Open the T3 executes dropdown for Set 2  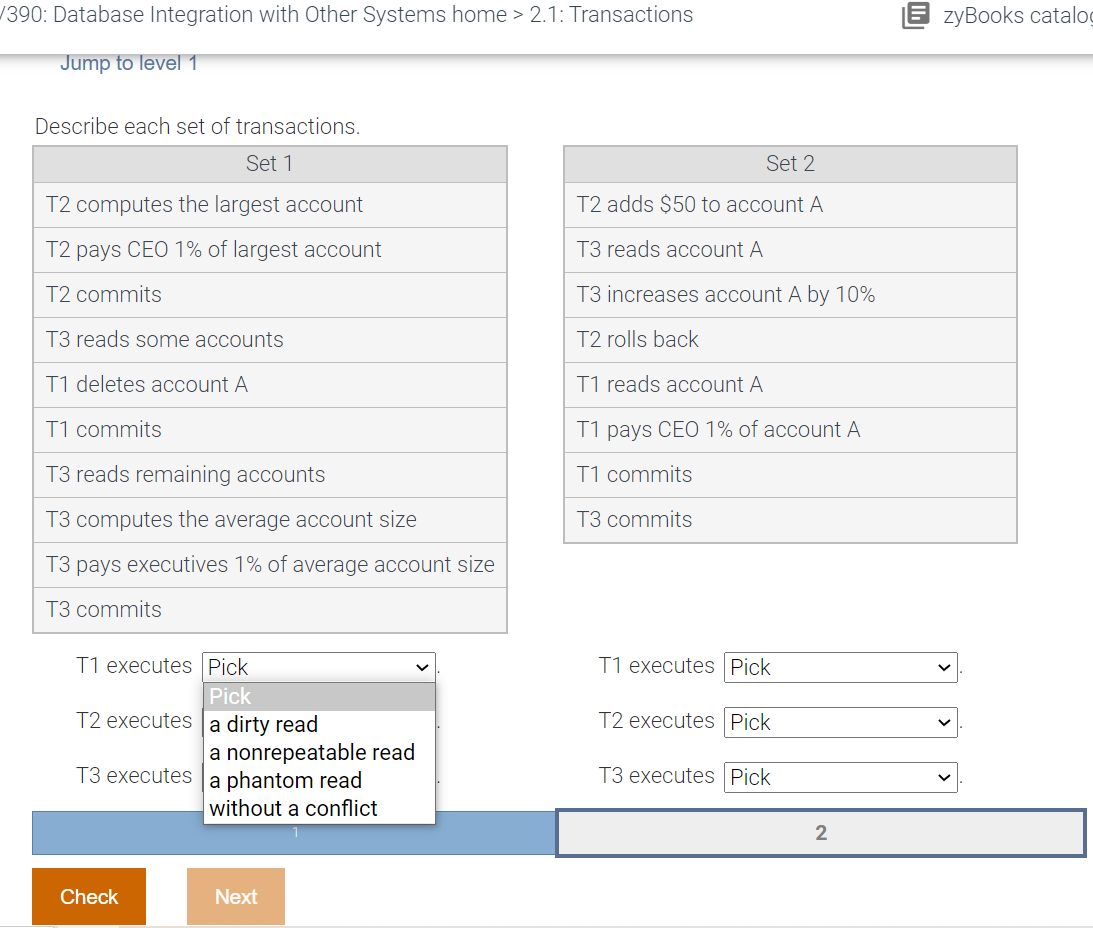click(x=840, y=777)
